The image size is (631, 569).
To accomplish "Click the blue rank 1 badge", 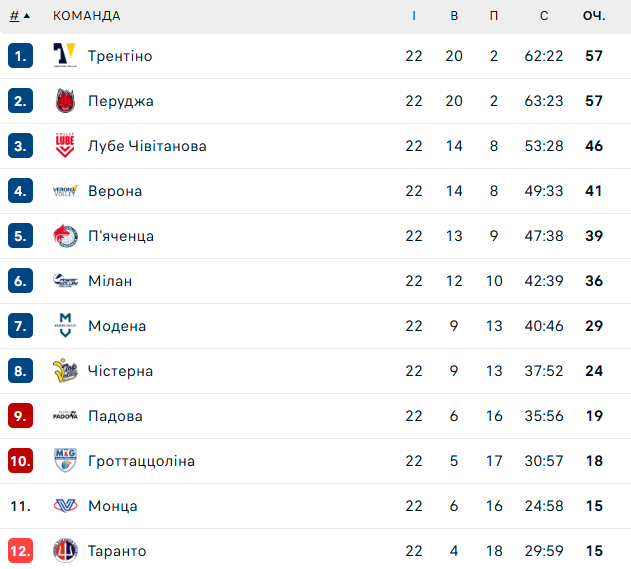I will [x=21, y=56].
